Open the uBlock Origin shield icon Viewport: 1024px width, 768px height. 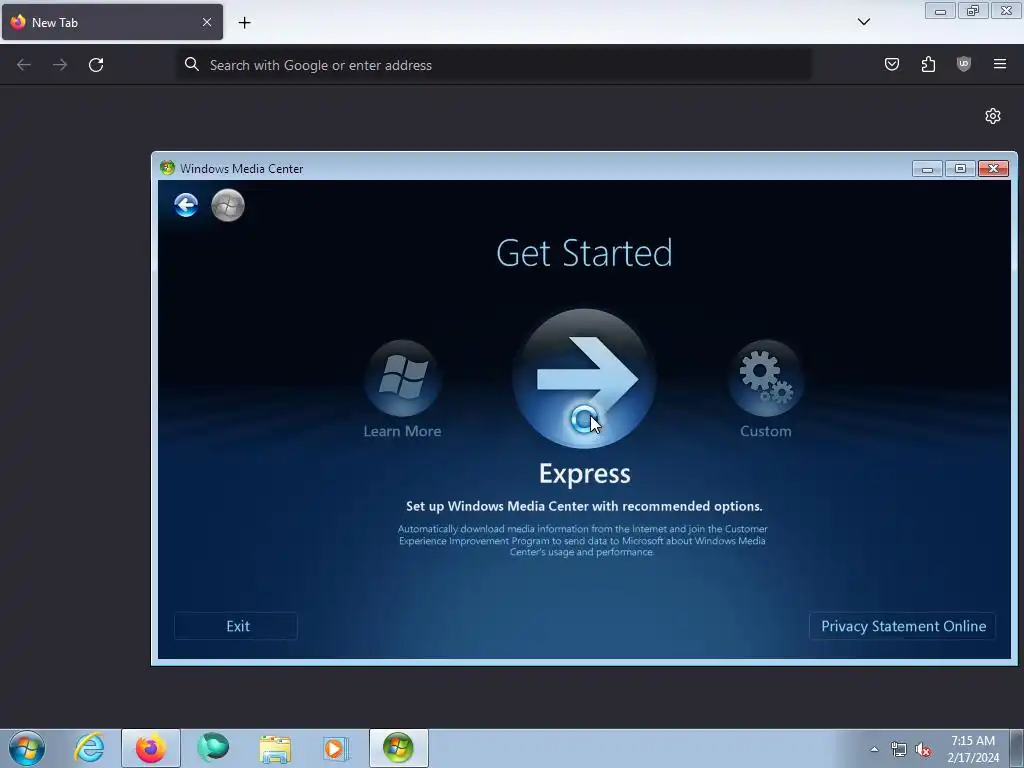pos(964,64)
